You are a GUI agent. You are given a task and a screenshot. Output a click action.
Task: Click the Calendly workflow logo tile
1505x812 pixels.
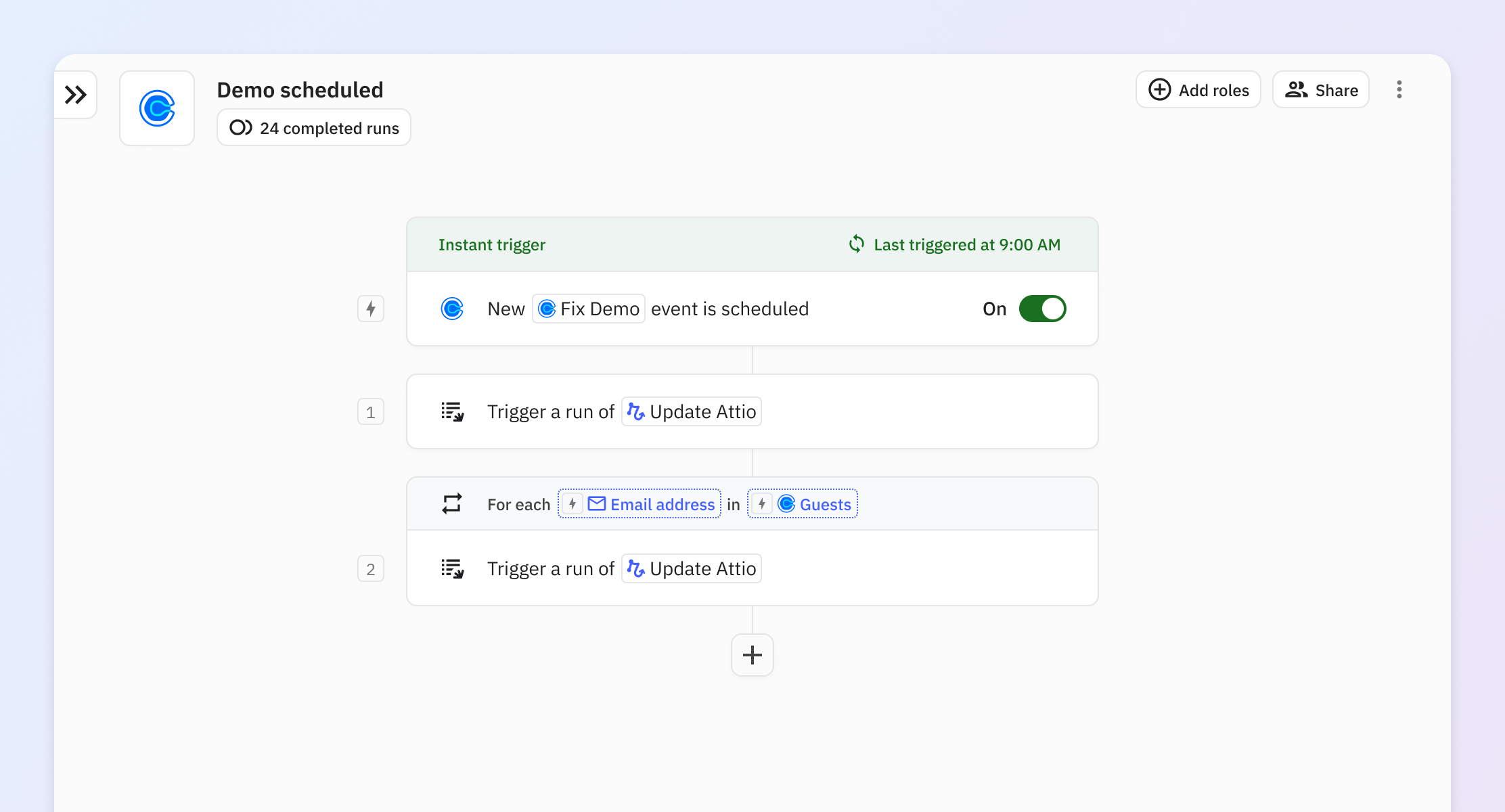pyautogui.click(x=157, y=108)
